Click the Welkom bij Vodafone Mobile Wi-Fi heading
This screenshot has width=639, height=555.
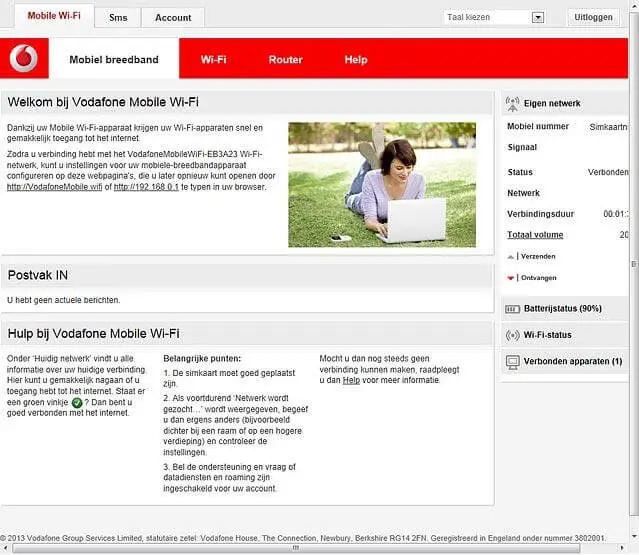[x=103, y=102]
